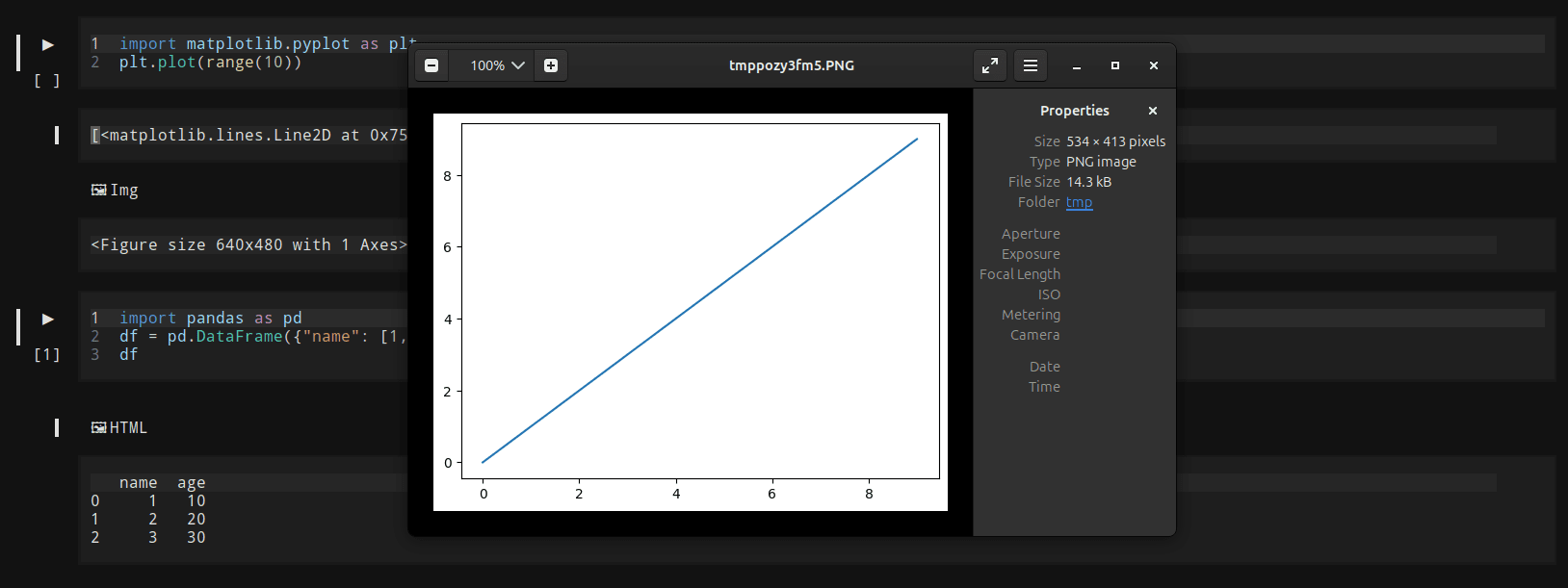Click the age value 30 in table
Screen dimensions: 1568x588
tap(196, 538)
